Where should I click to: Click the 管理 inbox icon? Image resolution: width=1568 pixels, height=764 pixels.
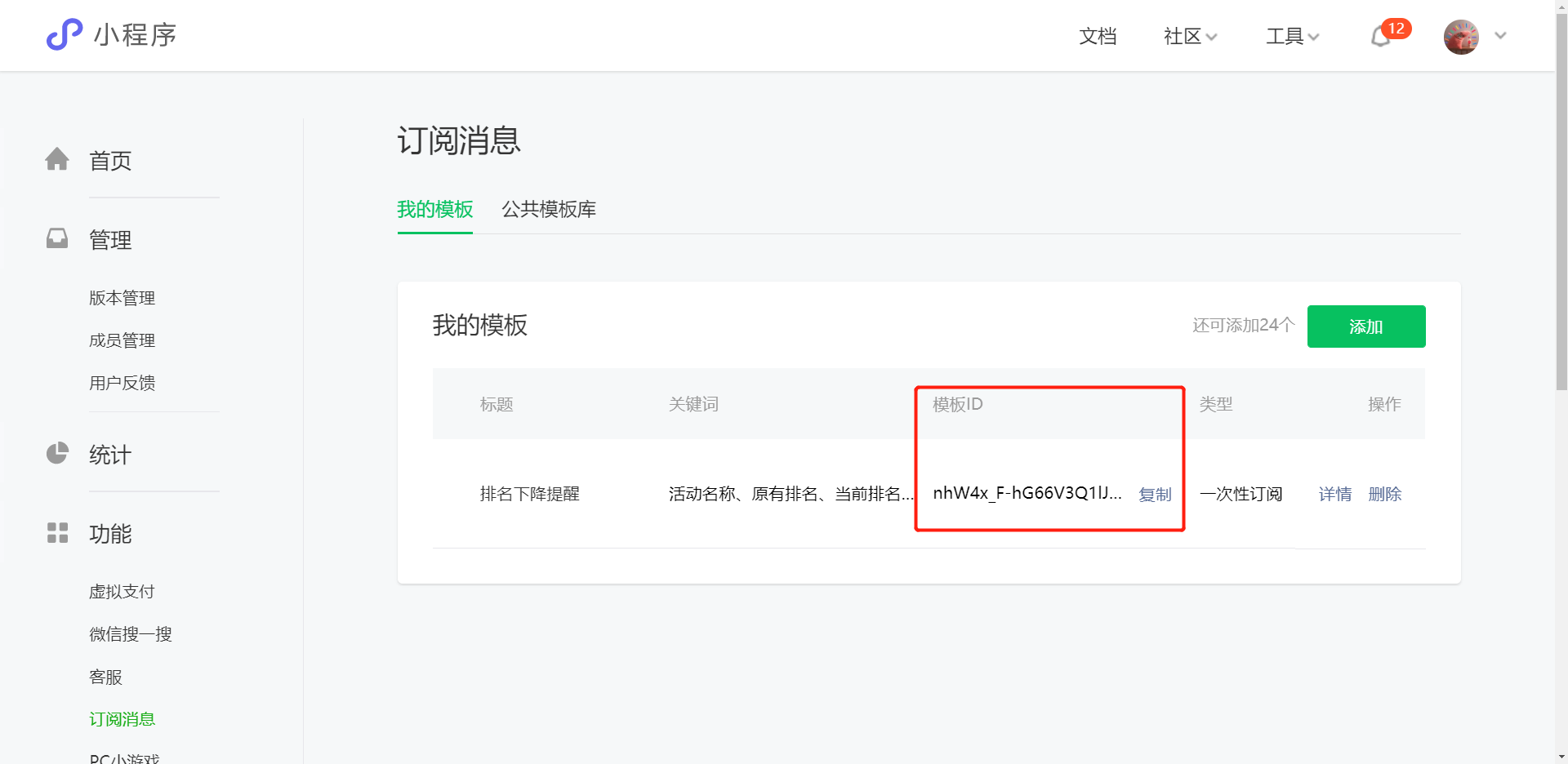[57, 238]
